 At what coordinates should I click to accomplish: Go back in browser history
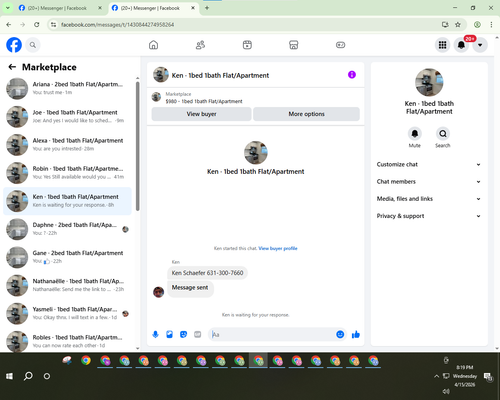pos(9,24)
